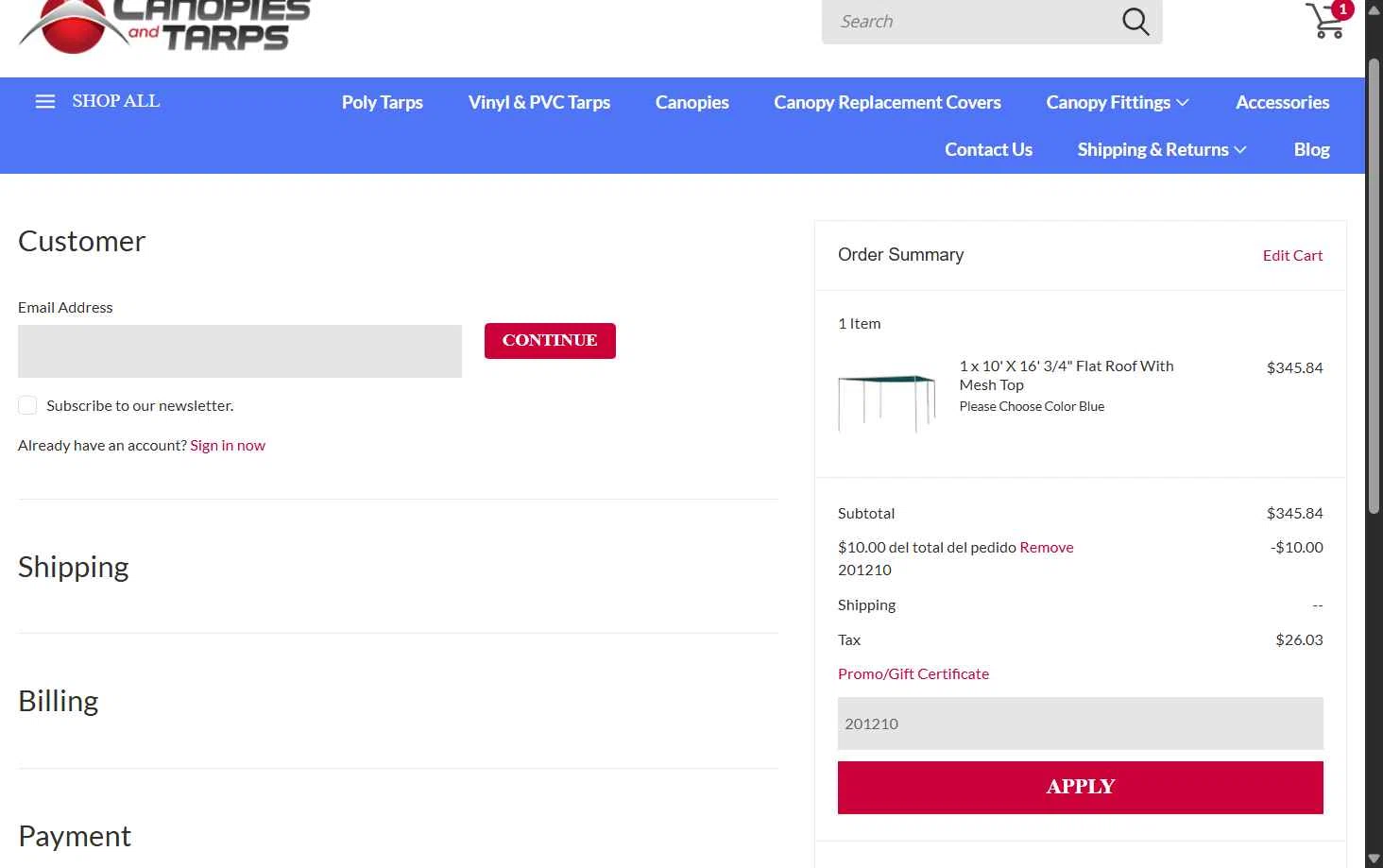The height and width of the screenshot is (868, 1383).
Task: Click Edit Cart link
Action: 1292,255
